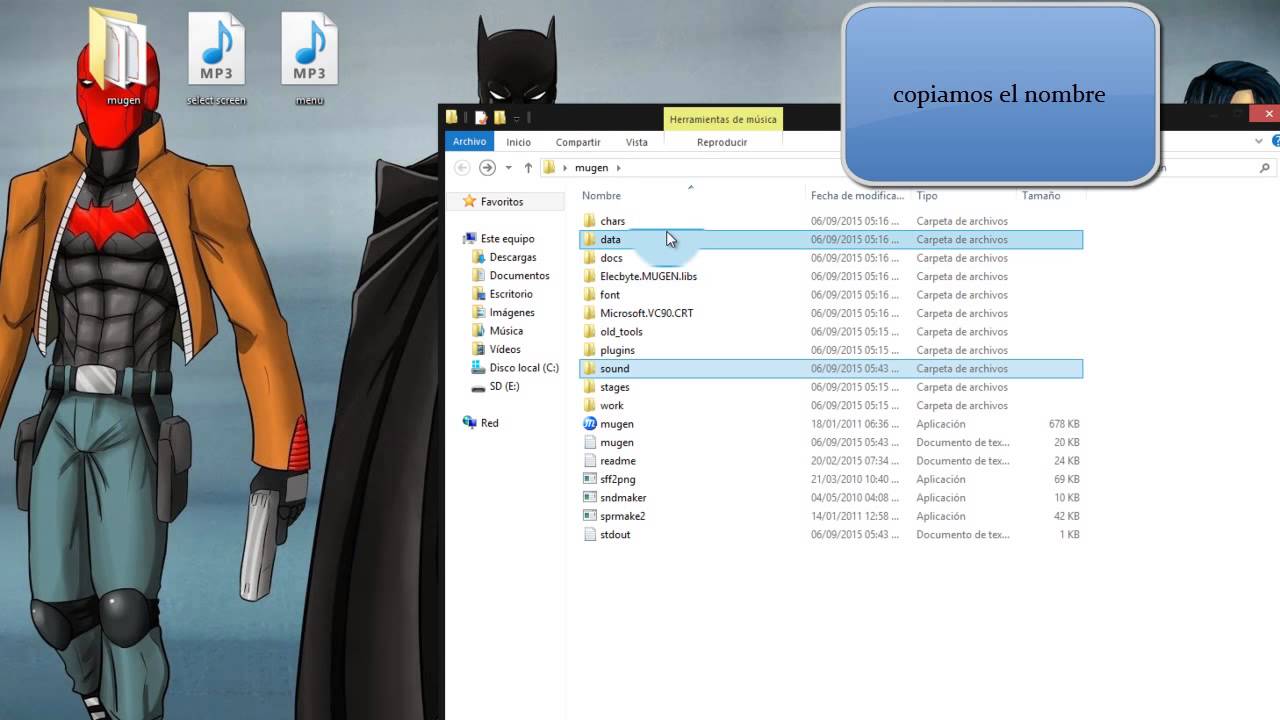Image resolution: width=1280 pixels, height=720 pixels.
Task: Open the recent locations dropdown arrow
Action: (x=509, y=168)
